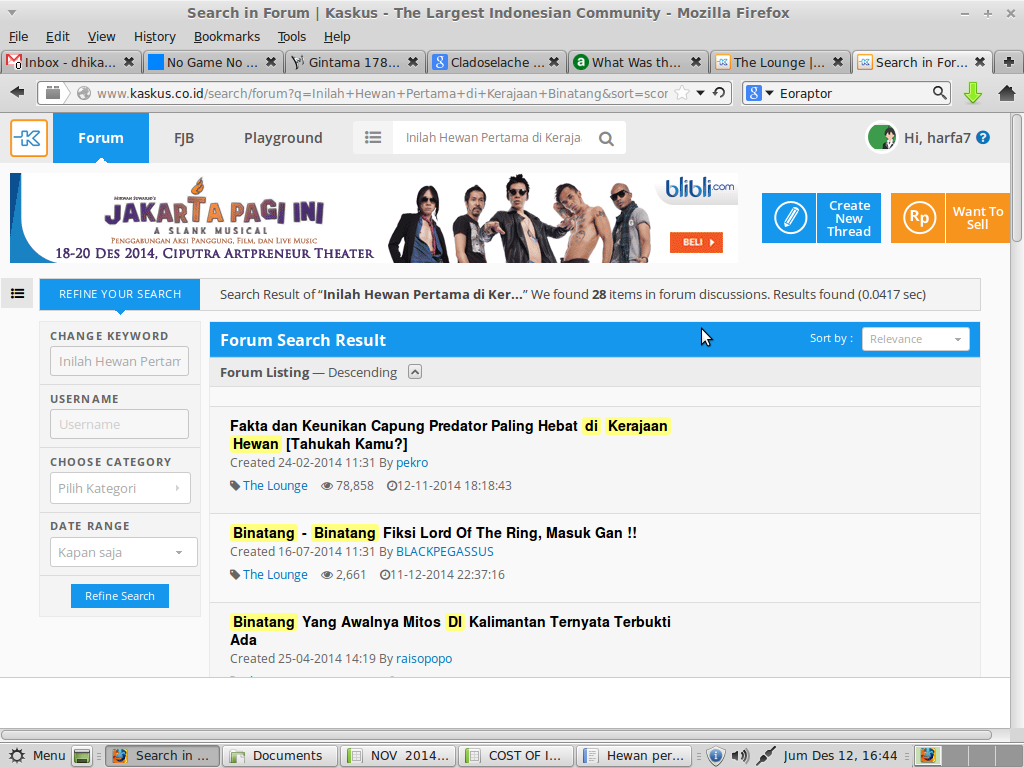Switch to The Lounge browser tab
The height and width of the screenshot is (768, 1024).
(x=778, y=62)
